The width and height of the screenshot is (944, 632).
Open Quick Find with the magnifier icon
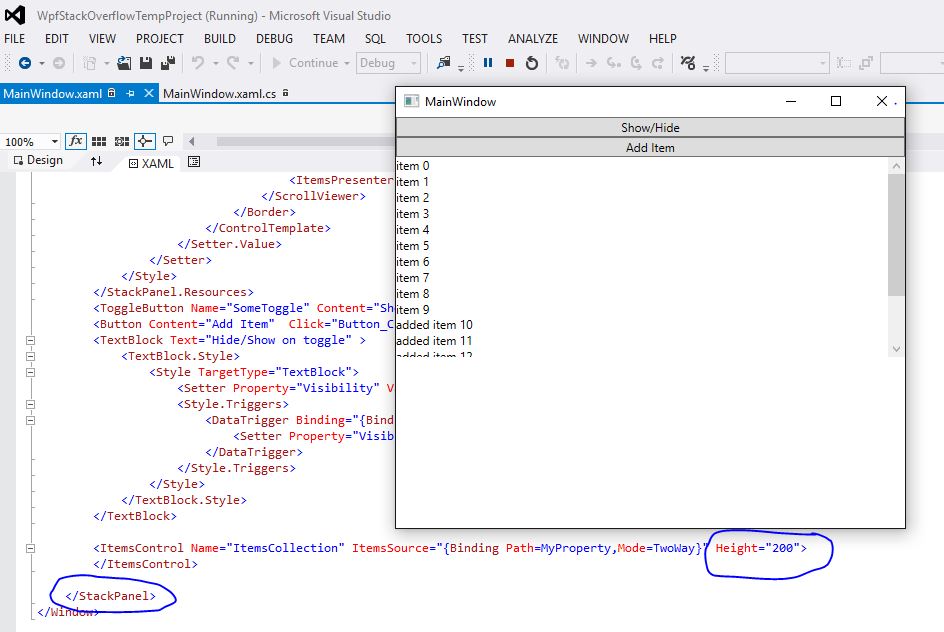pyautogui.click(x=444, y=62)
